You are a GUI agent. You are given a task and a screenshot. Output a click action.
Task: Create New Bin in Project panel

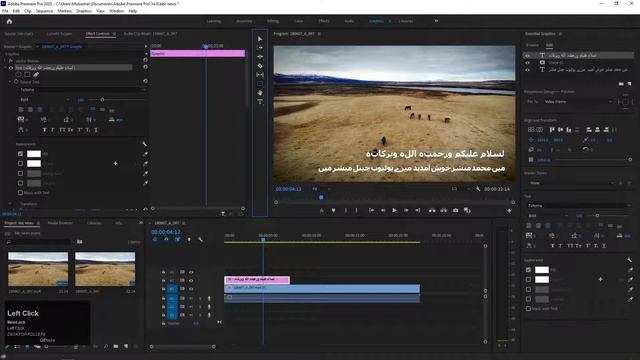116,347
